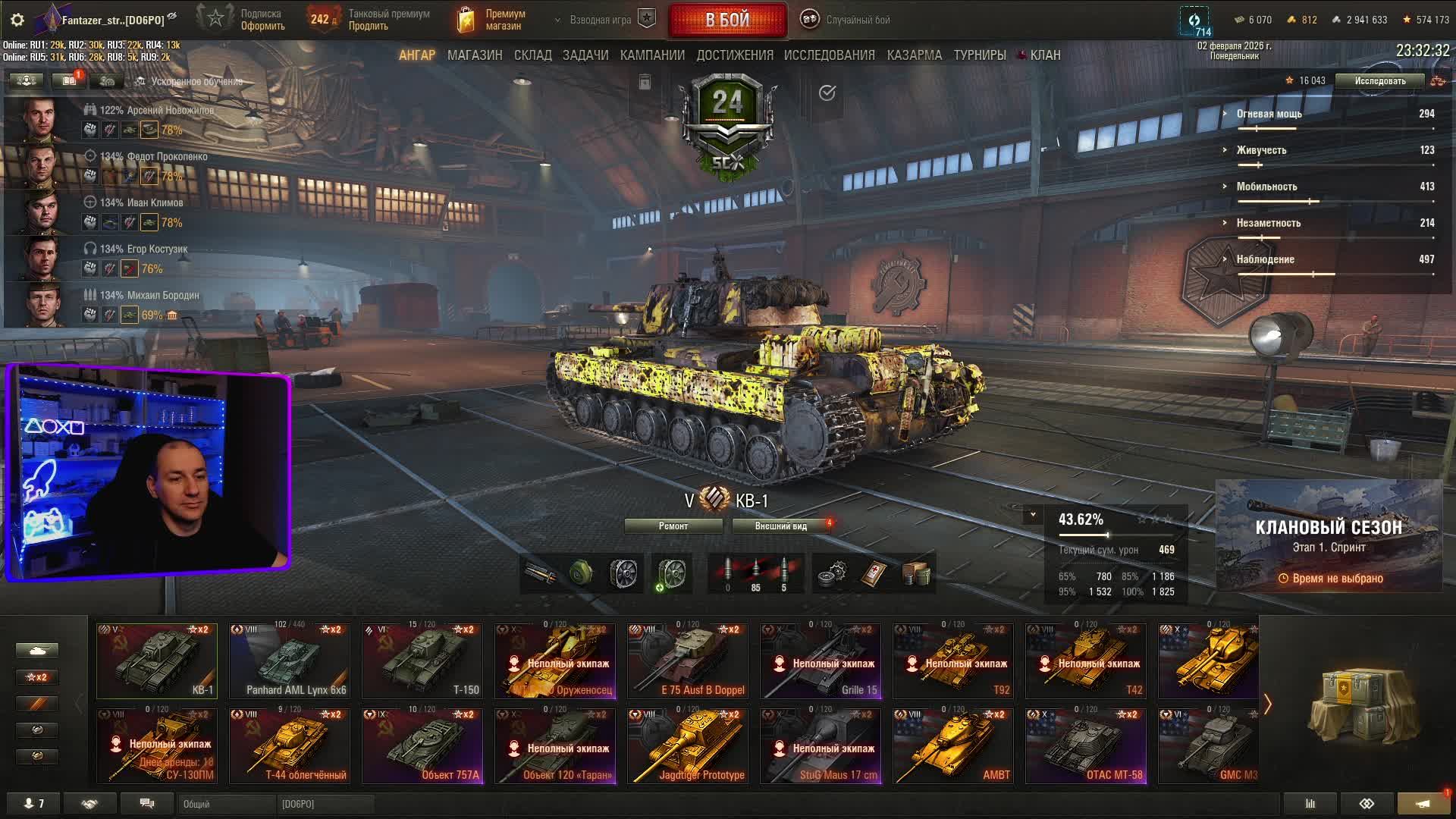Open the contacts list icon showing 7

coord(33,804)
